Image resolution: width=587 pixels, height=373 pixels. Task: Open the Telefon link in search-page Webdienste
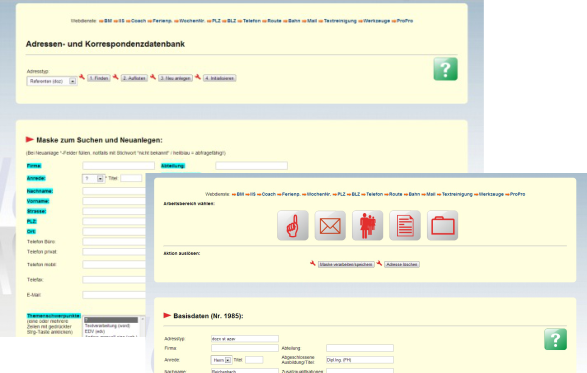pos(252,21)
